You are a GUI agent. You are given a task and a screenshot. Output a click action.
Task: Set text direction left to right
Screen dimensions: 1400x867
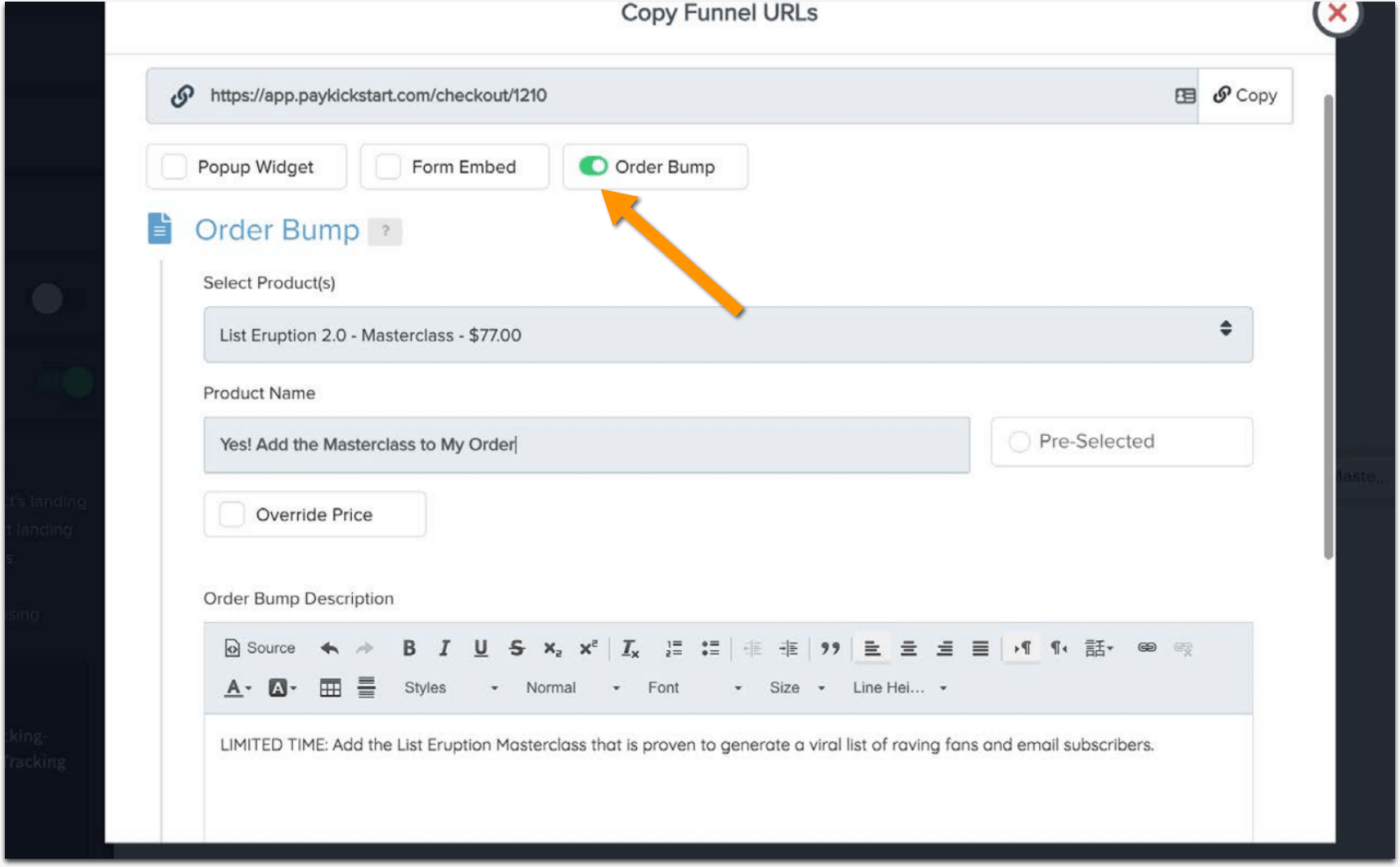click(1023, 648)
